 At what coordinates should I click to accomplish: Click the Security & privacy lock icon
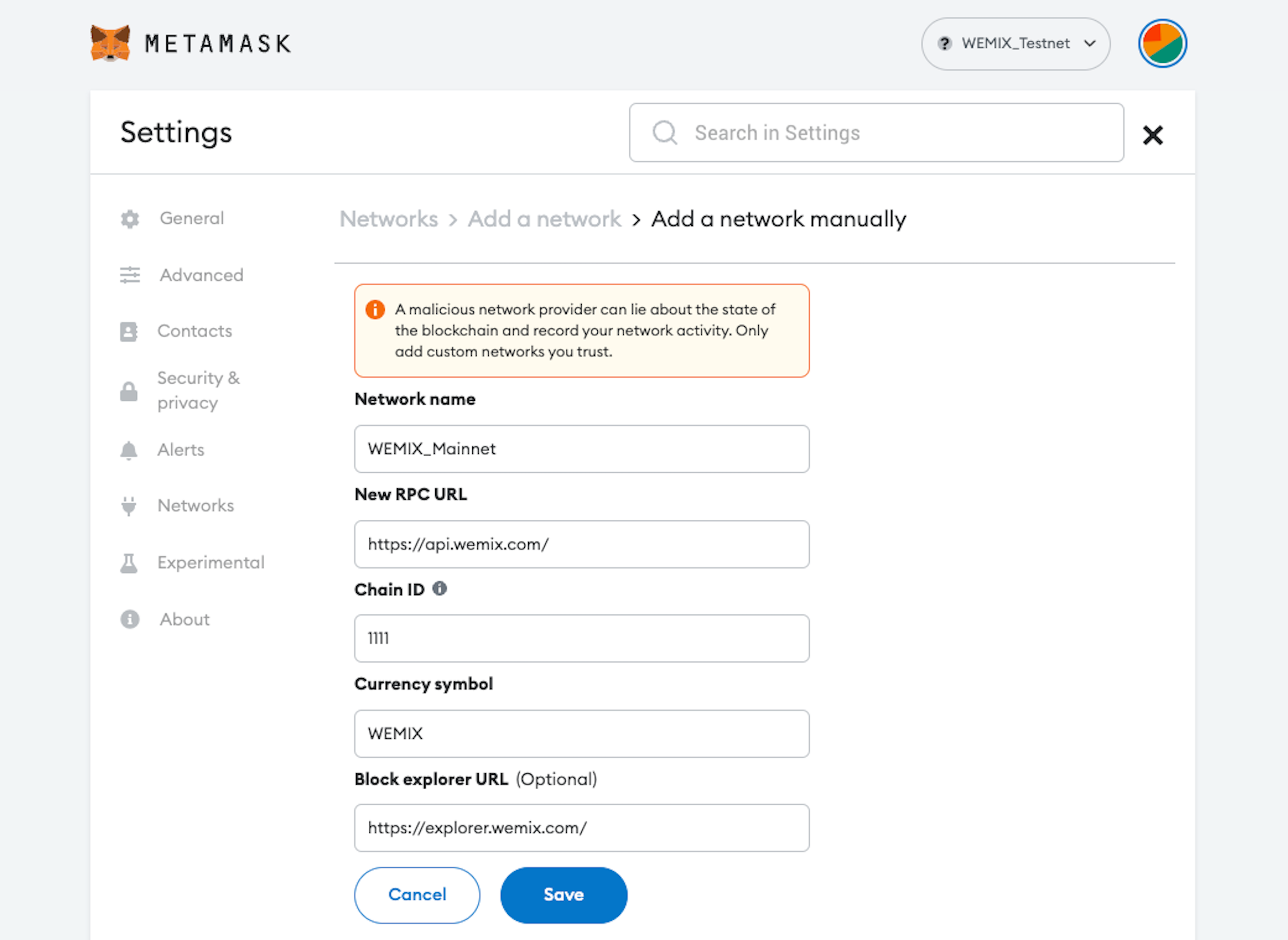[x=129, y=391]
